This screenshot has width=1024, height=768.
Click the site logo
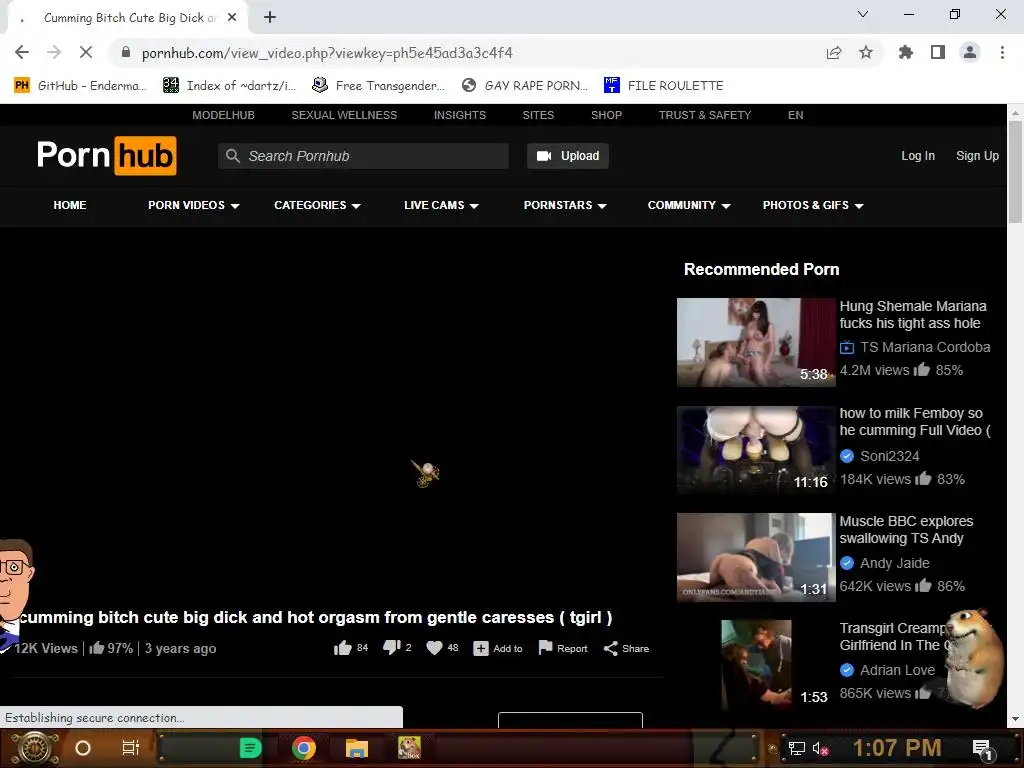(x=106, y=155)
